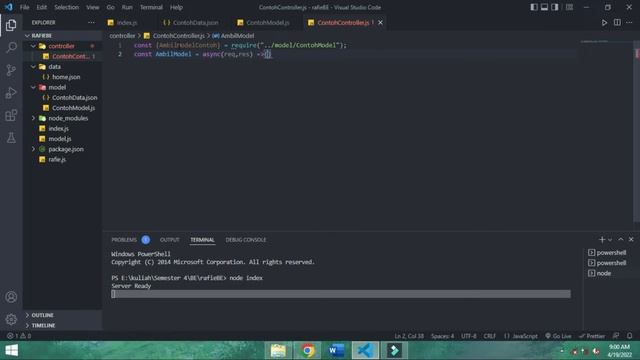Open editor More Actions ellipsis

point(629,22)
